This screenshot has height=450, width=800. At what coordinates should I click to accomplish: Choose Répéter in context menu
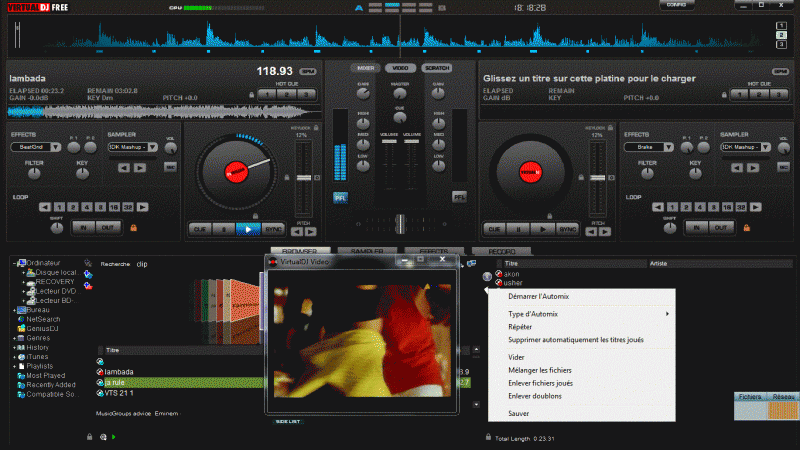click(582, 327)
